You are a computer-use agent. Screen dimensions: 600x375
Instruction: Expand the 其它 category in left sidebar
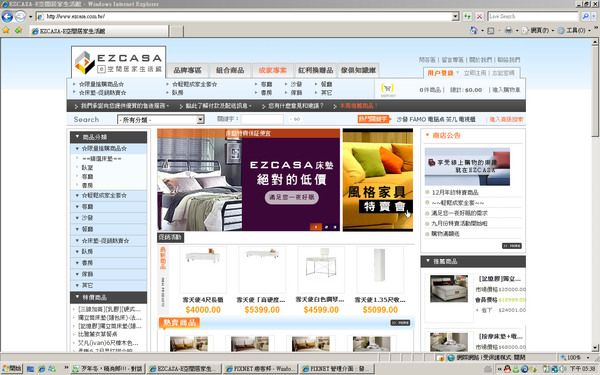click(109, 285)
